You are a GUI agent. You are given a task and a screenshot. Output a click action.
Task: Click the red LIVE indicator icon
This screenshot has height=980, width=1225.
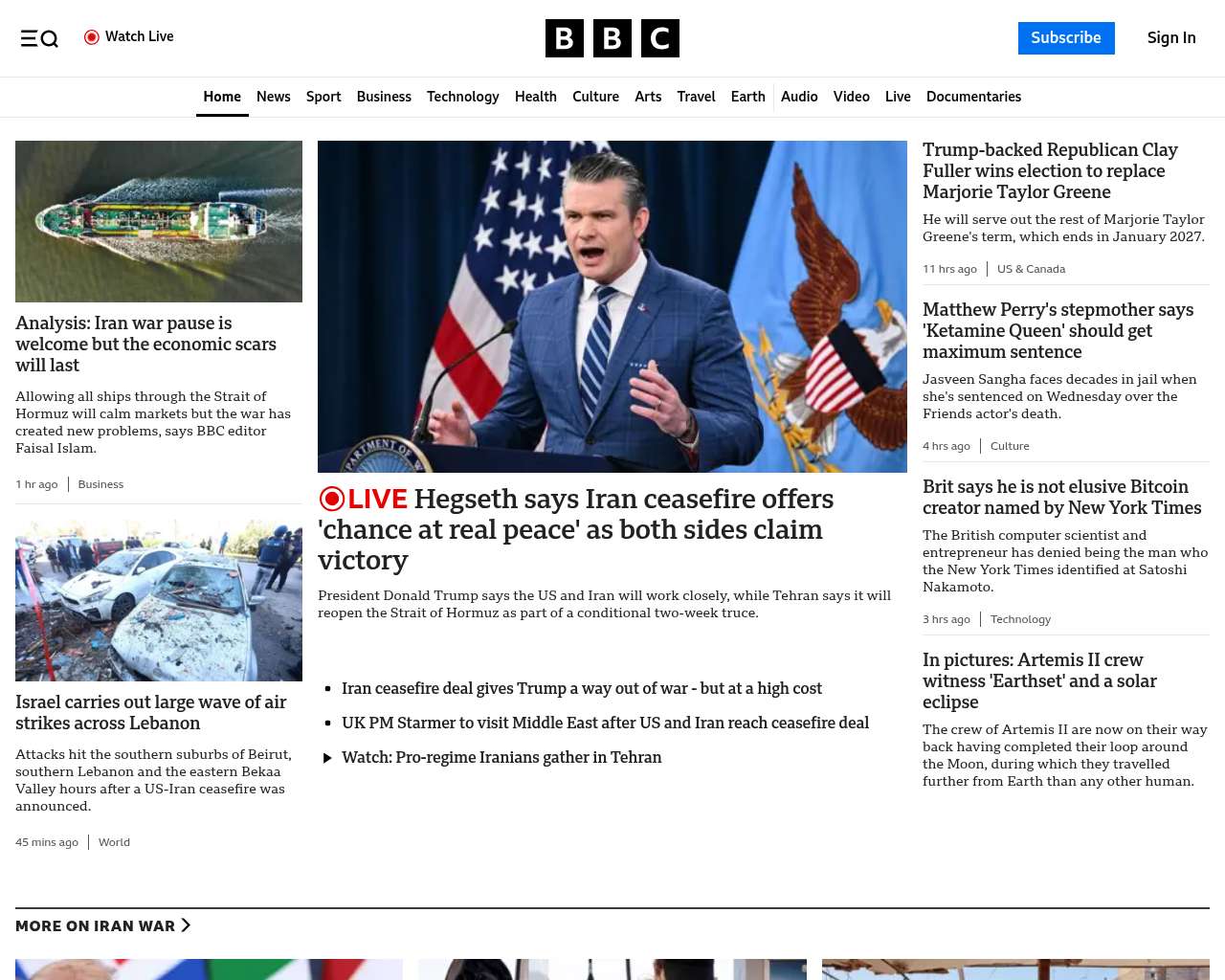tap(332, 499)
